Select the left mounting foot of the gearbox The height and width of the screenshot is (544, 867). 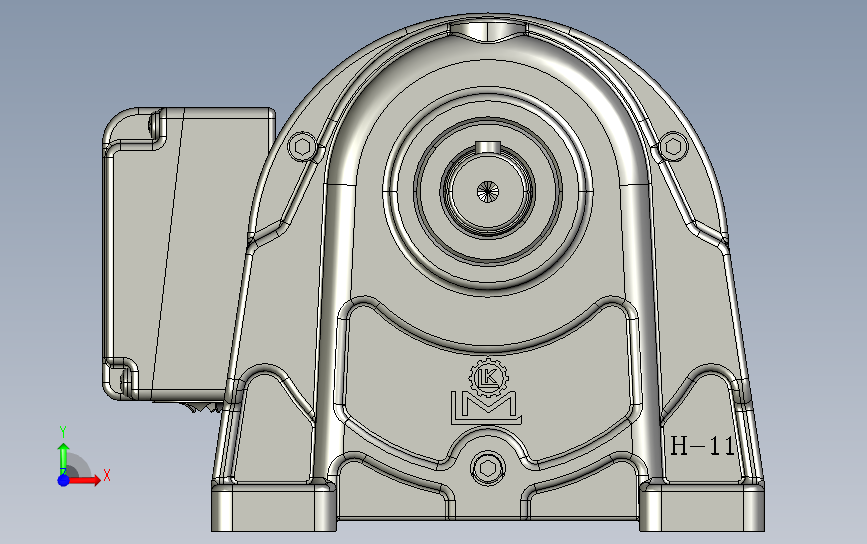[x=274, y=506]
